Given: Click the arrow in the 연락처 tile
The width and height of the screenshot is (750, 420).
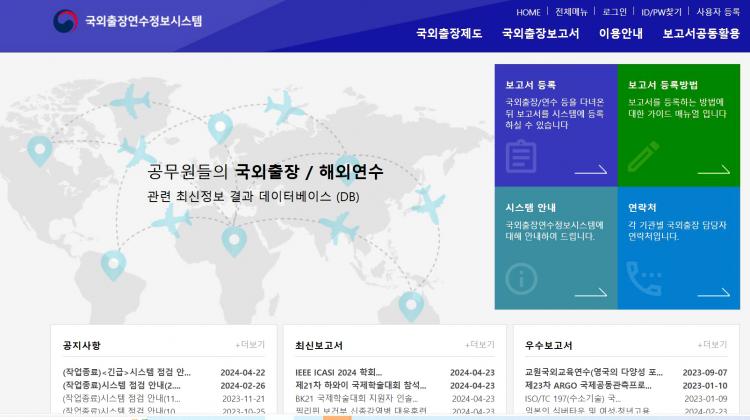Looking at the screenshot, I should [x=714, y=292].
